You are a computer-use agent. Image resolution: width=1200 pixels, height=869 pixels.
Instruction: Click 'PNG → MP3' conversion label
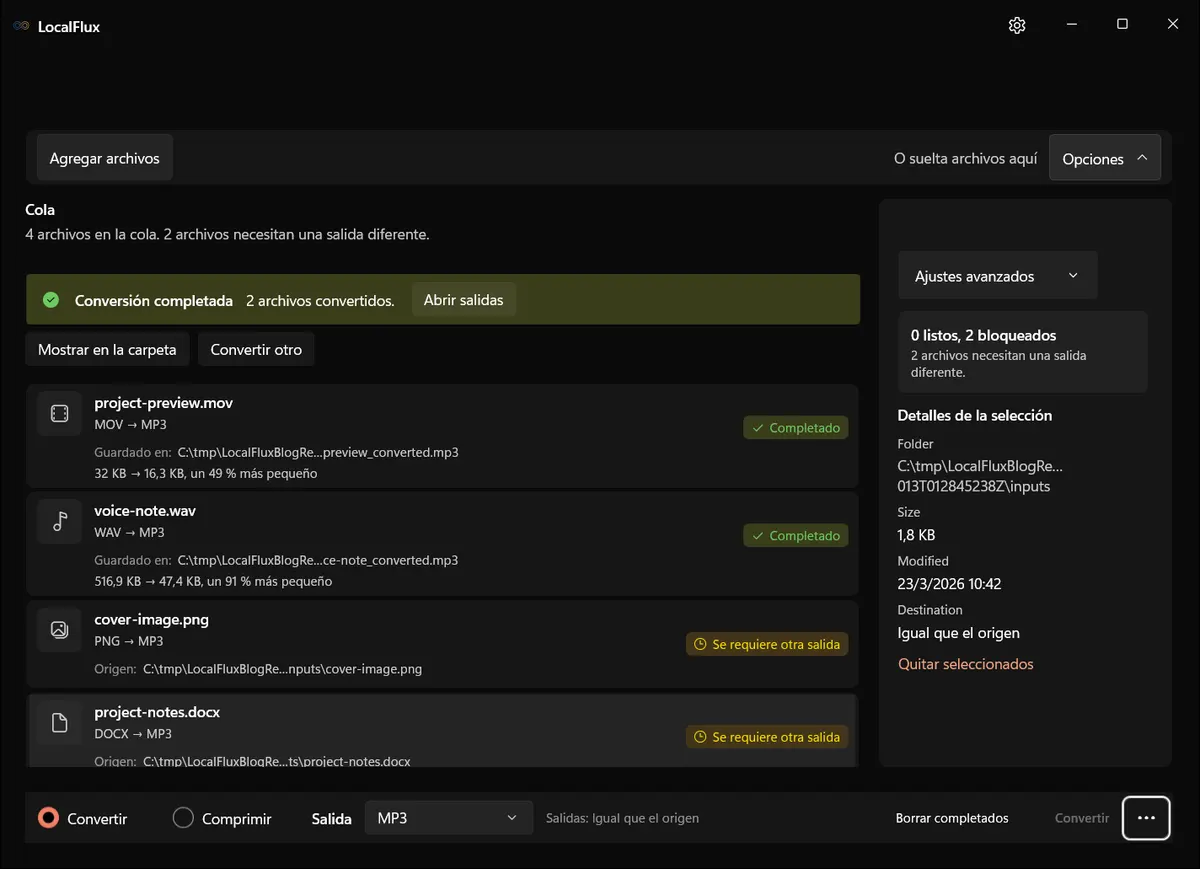tap(128, 642)
